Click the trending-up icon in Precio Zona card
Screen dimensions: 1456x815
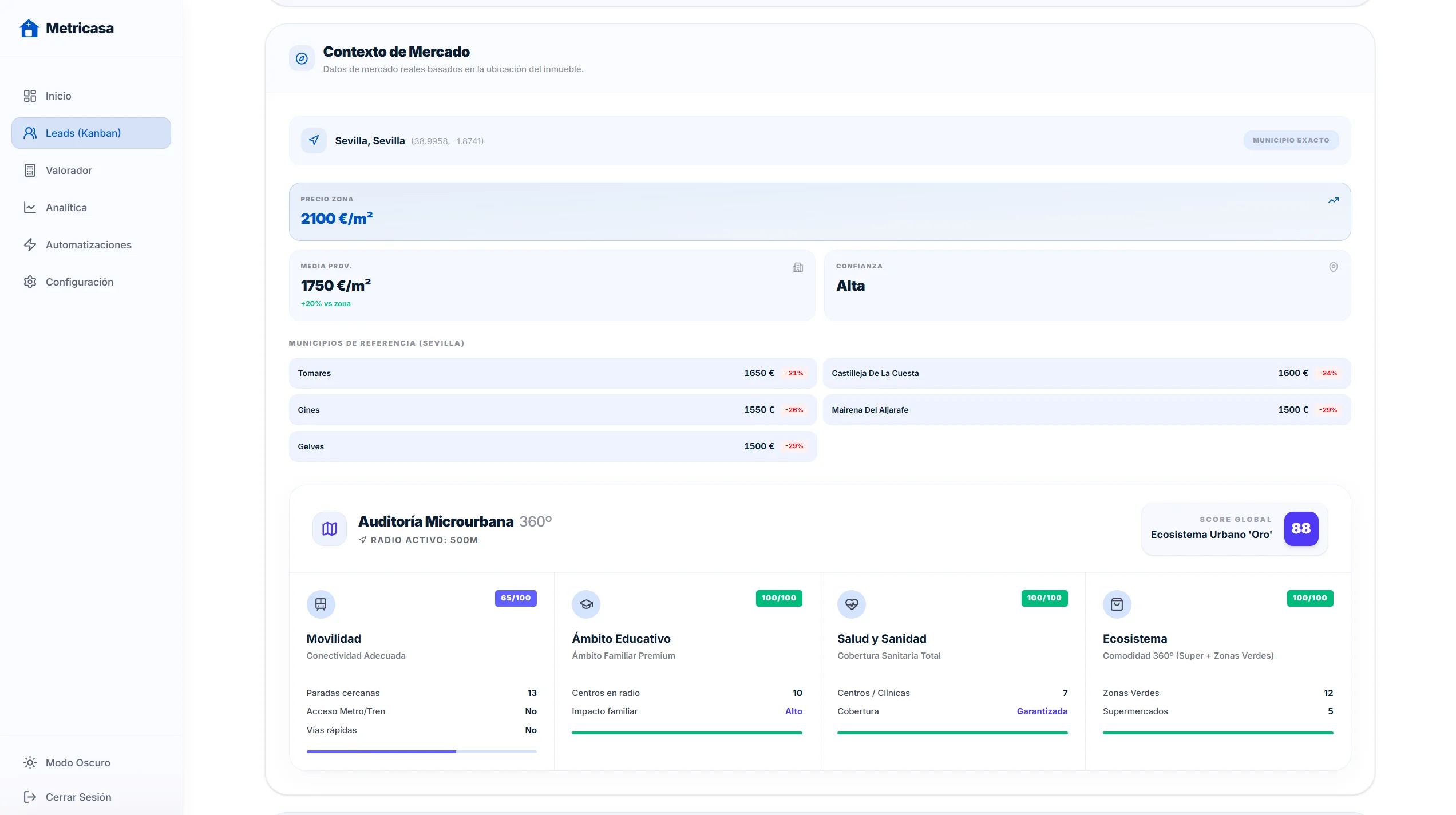click(x=1333, y=200)
